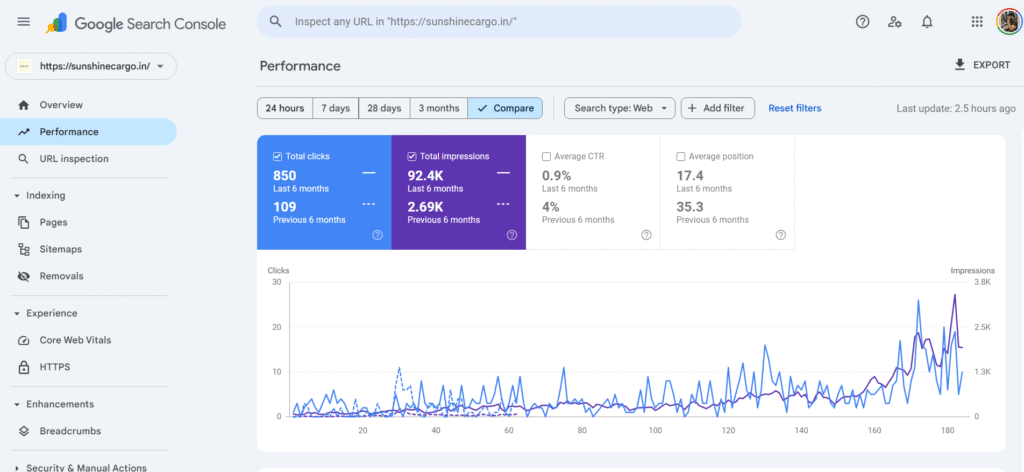The image size is (1024, 472).
Task: Click the Add filter button
Action: tap(718, 108)
